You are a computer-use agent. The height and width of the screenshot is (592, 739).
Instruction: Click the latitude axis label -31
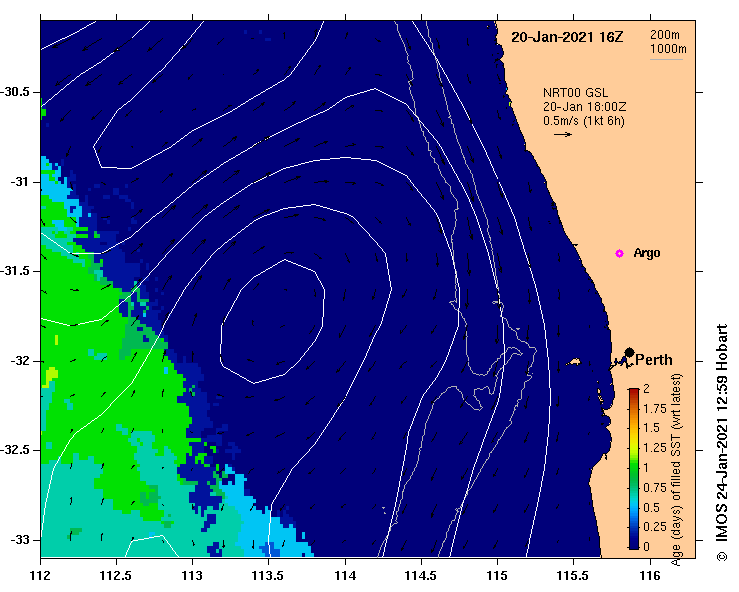tap(20, 182)
